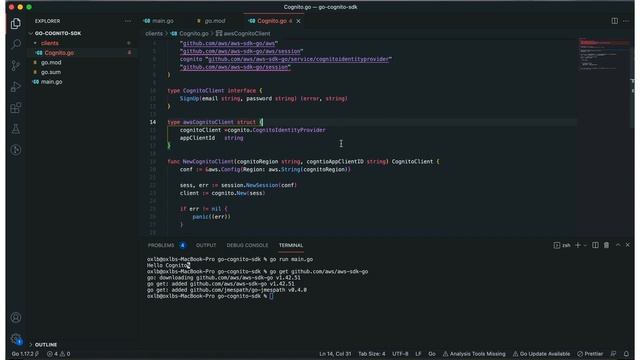Click NewCognitoClient function name in code
Screen dimensions: 640x360
click(x=208, y=161)
